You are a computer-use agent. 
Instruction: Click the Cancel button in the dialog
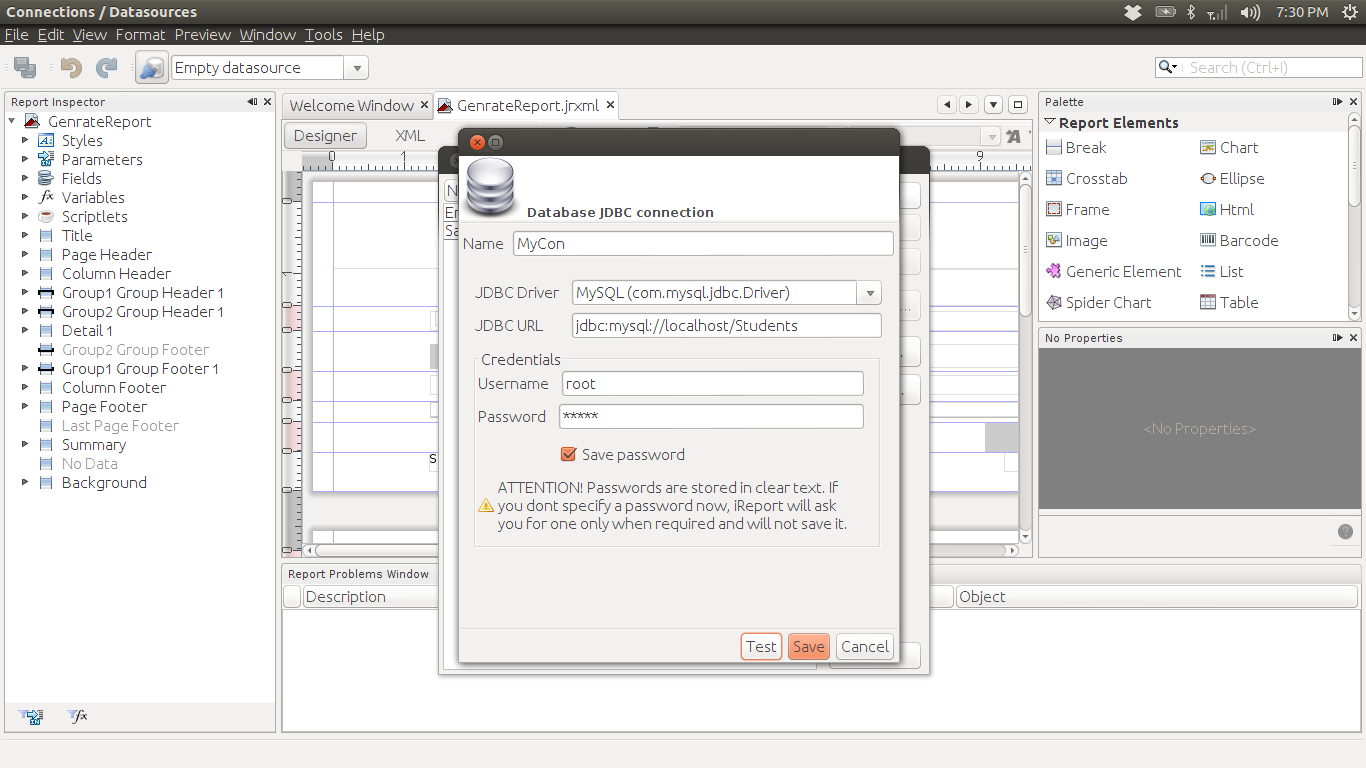tap(864, 646)
